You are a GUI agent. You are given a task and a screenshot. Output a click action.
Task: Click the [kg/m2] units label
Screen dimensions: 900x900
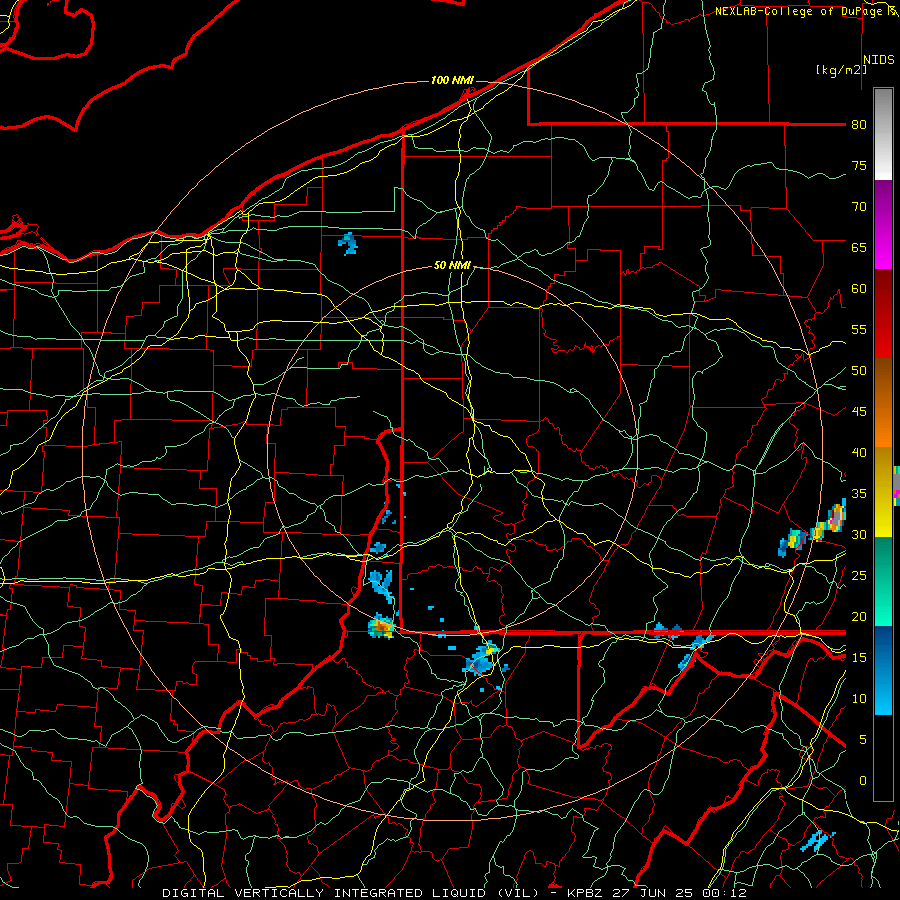tap(841, 70)
